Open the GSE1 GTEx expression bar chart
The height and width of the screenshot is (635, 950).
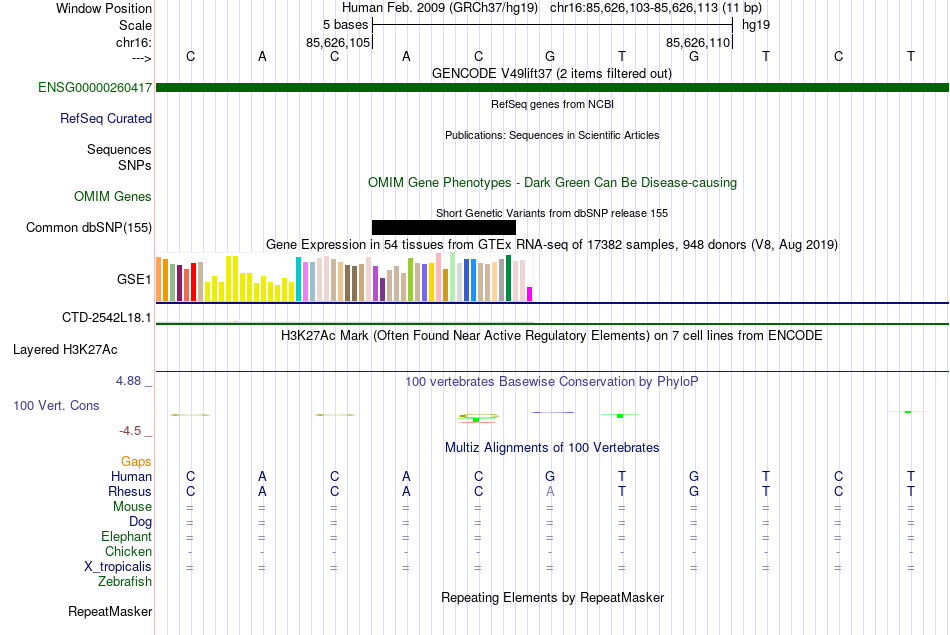tap(344, 278)
